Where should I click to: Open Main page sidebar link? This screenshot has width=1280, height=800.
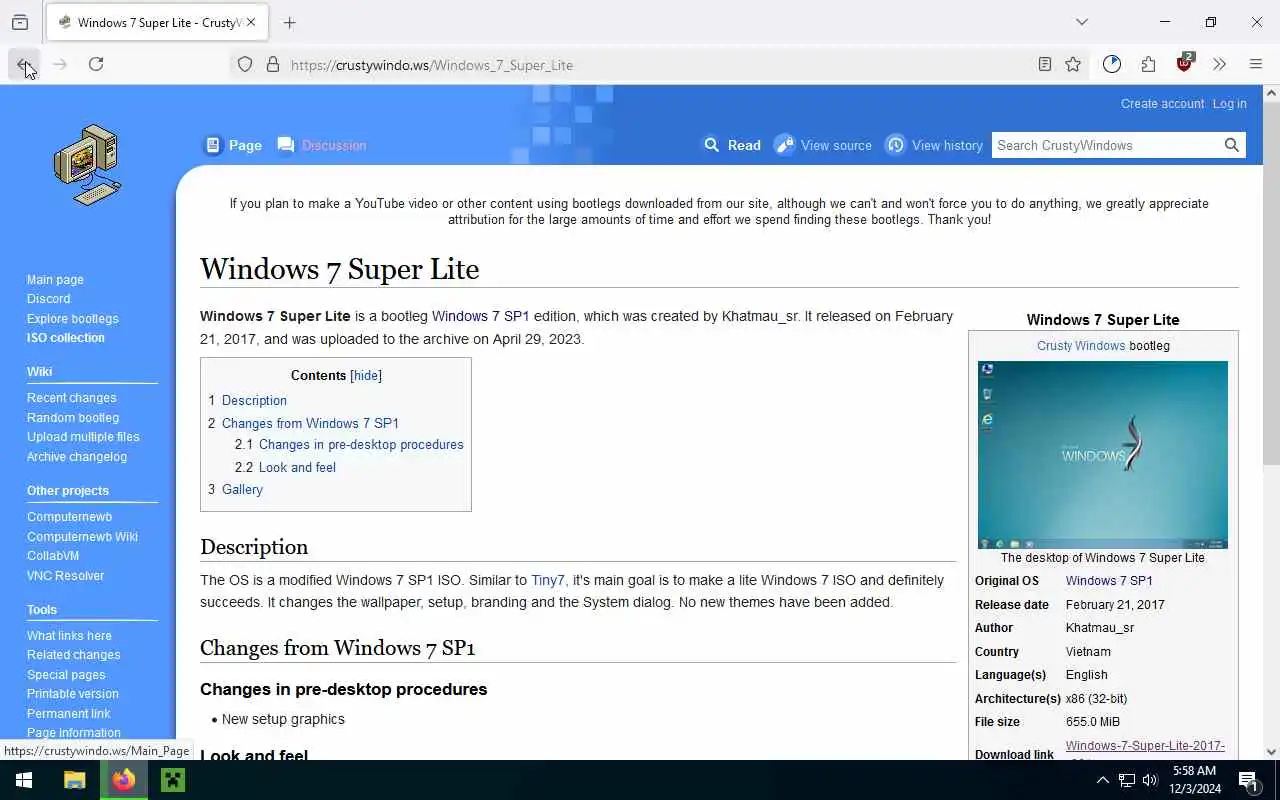55,280
